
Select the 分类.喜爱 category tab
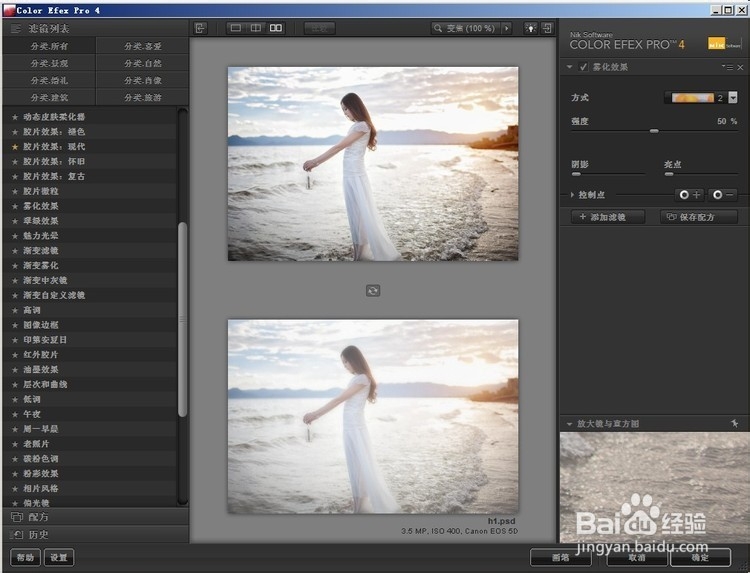(x=143, y=46)
